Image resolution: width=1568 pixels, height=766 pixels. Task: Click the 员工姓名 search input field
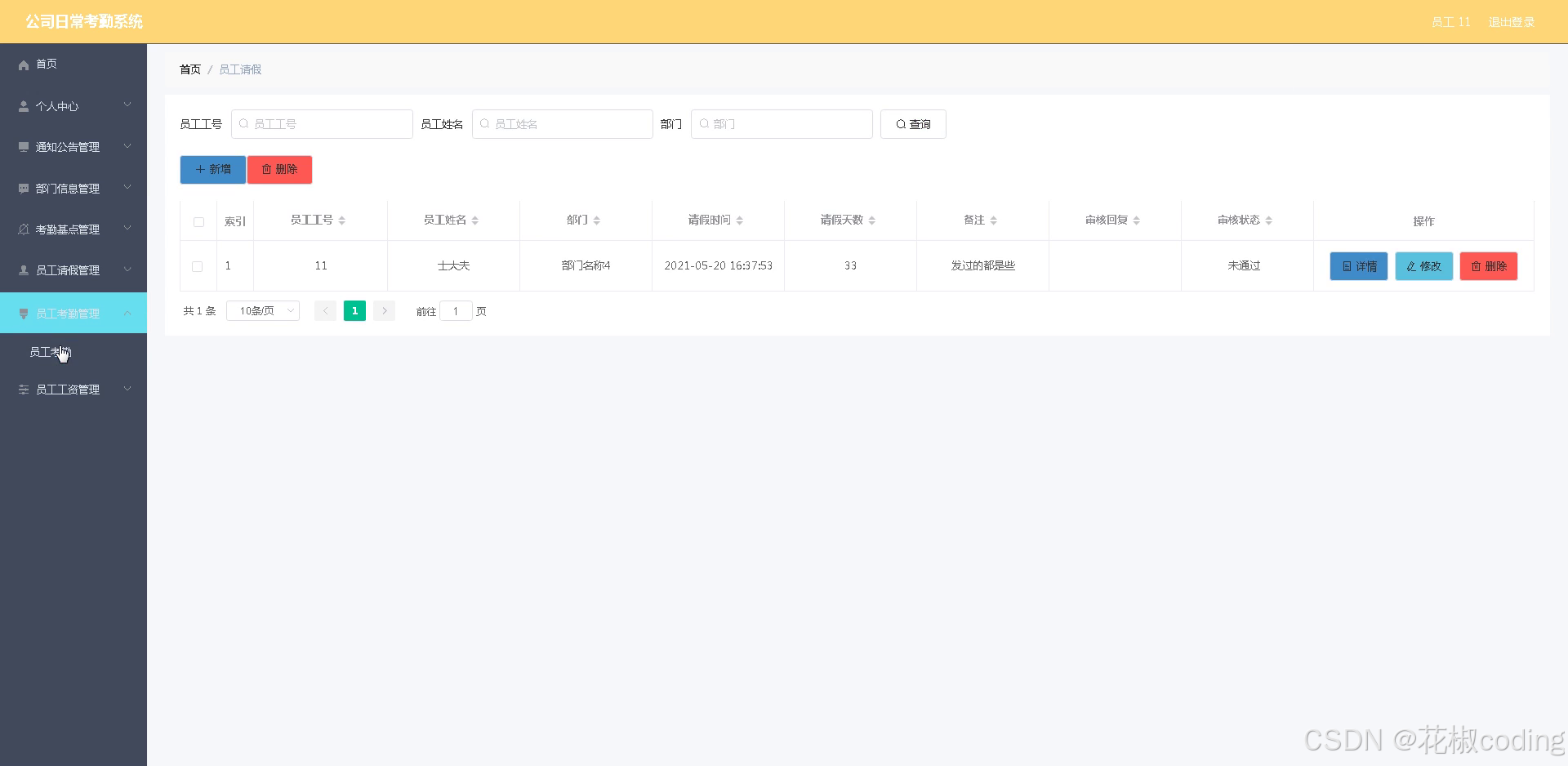pos(562,124)
